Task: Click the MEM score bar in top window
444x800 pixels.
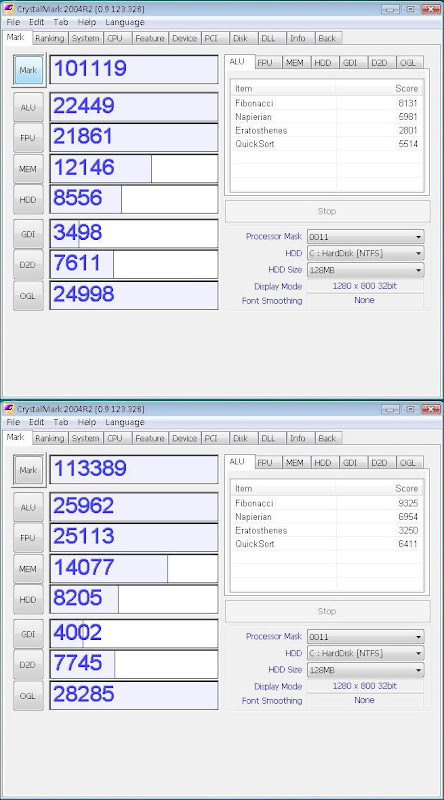Action: tap(134, 168)
